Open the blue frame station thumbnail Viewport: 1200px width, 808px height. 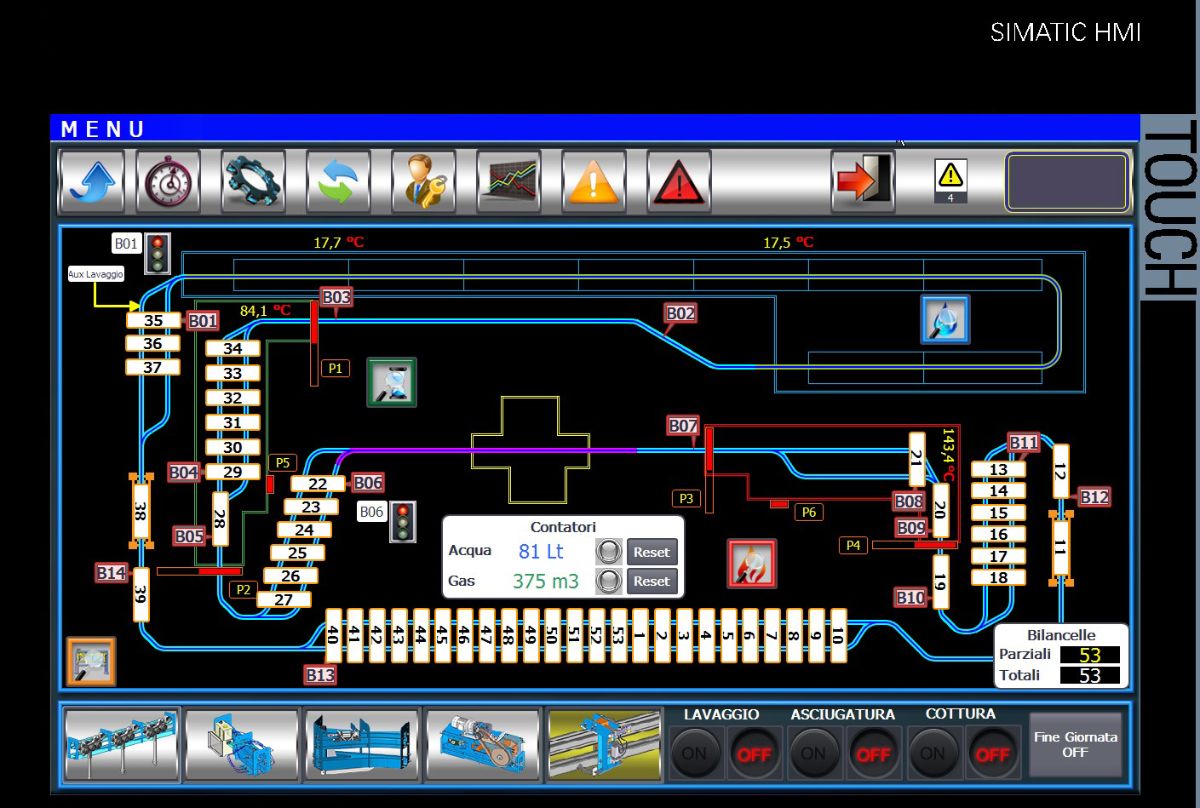[x=362, y=745]
